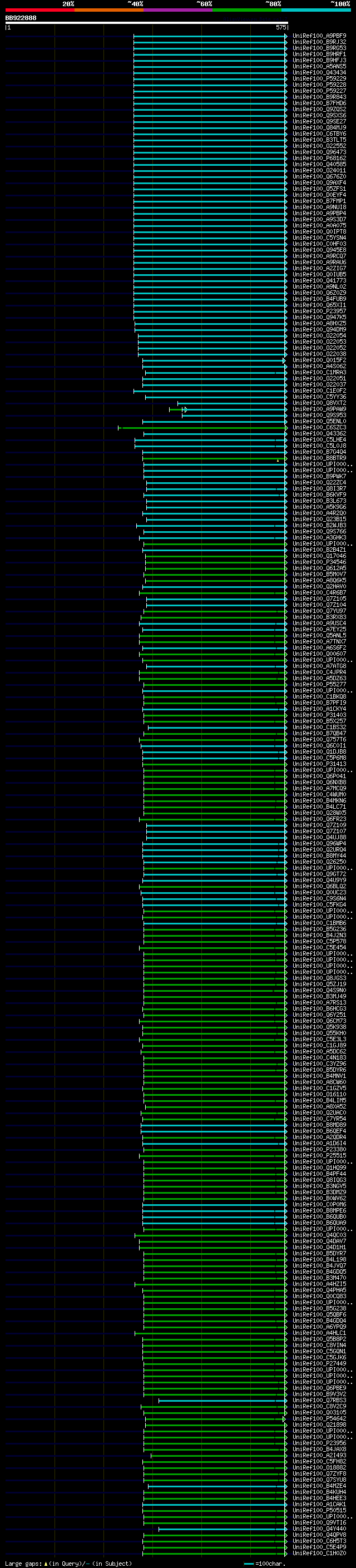Select hit label UniRef100_C6SZC3

point(319,427)
